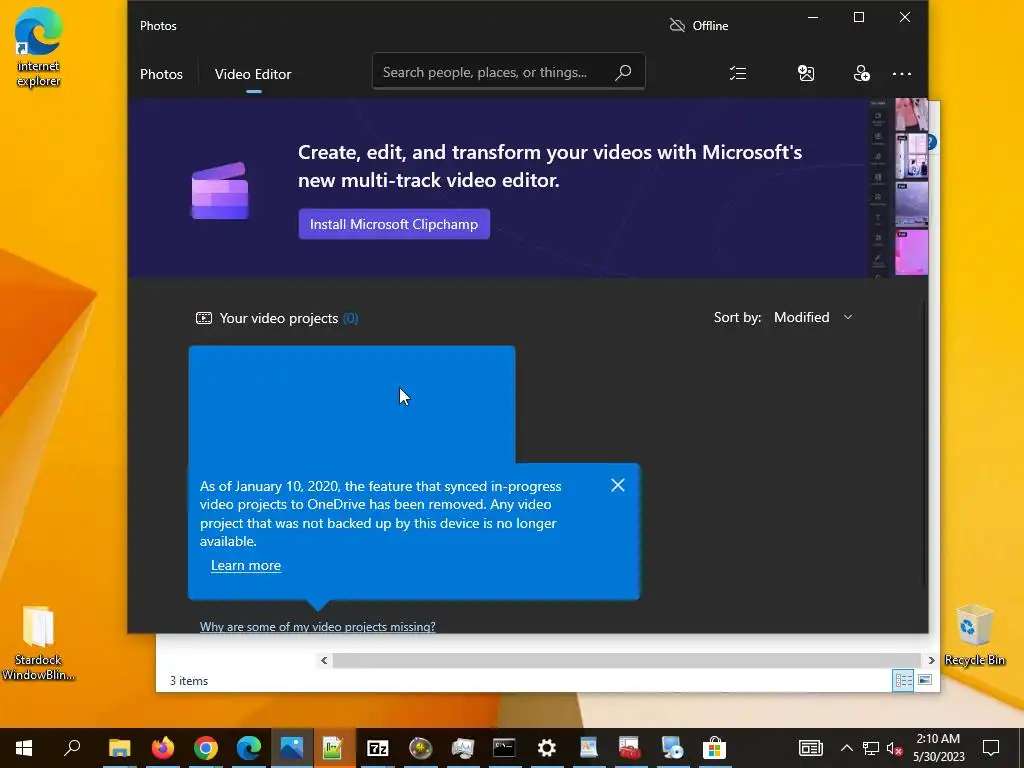The height and width of the screenshot is (768, 1024).
Task: Click the selection checklist icon in Photos toolbar
Action: pos(738,73)
